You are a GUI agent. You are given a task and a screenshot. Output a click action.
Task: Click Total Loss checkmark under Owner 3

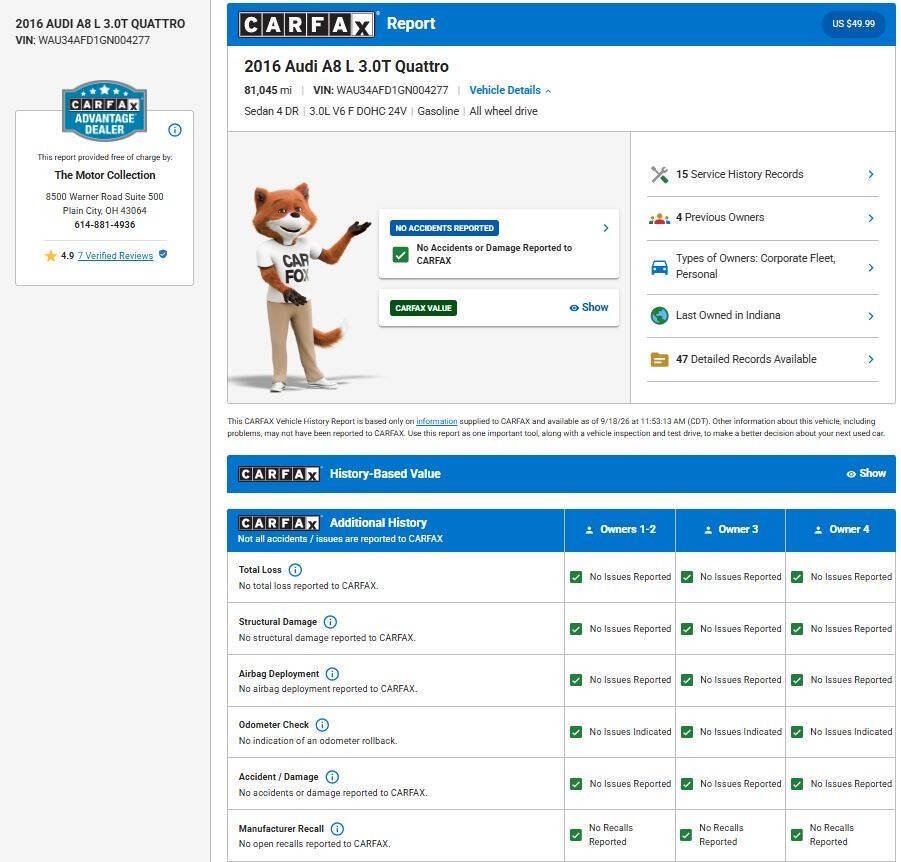point(687,577)
